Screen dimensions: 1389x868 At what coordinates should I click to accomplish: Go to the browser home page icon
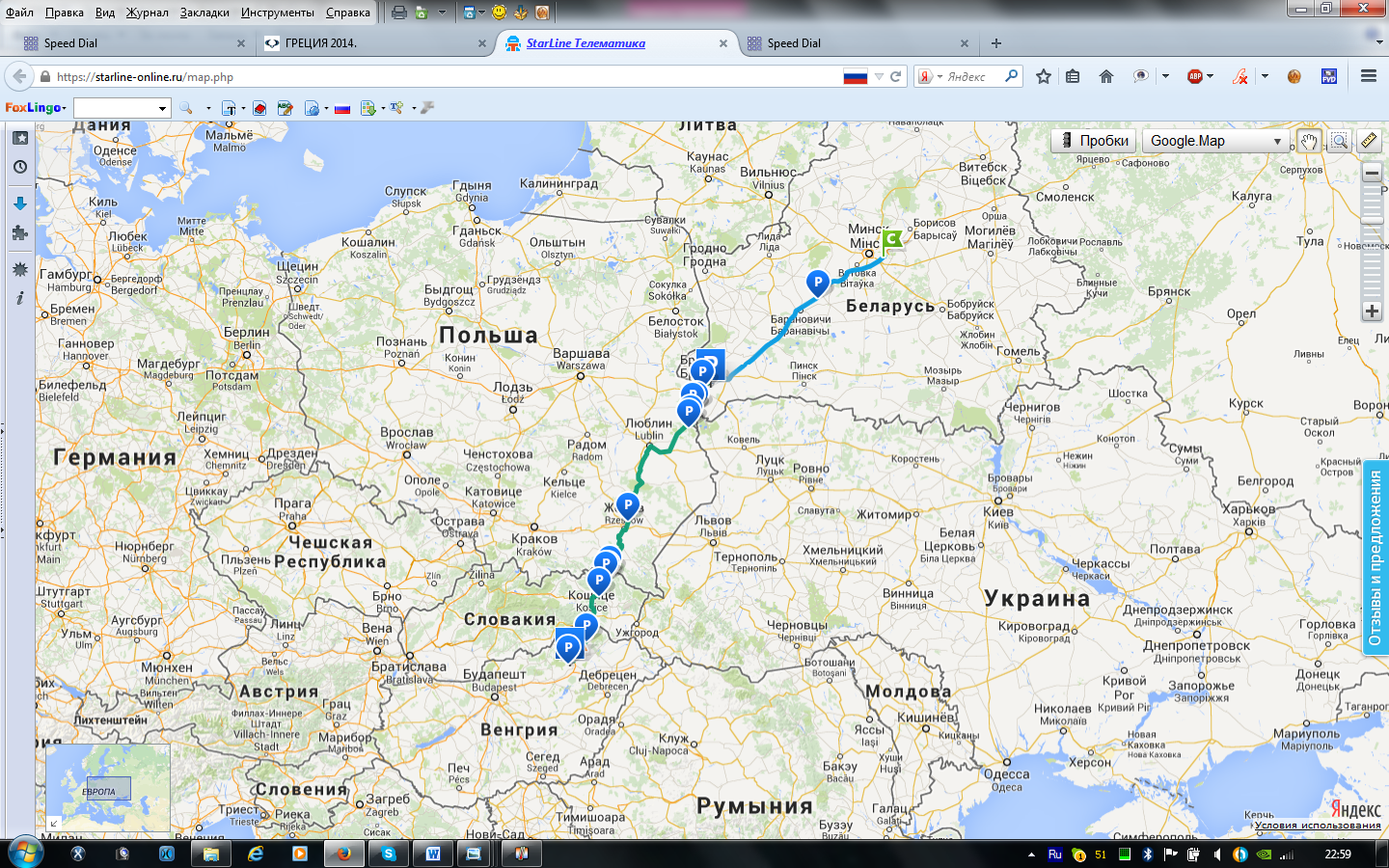[x=1106, y=76]
